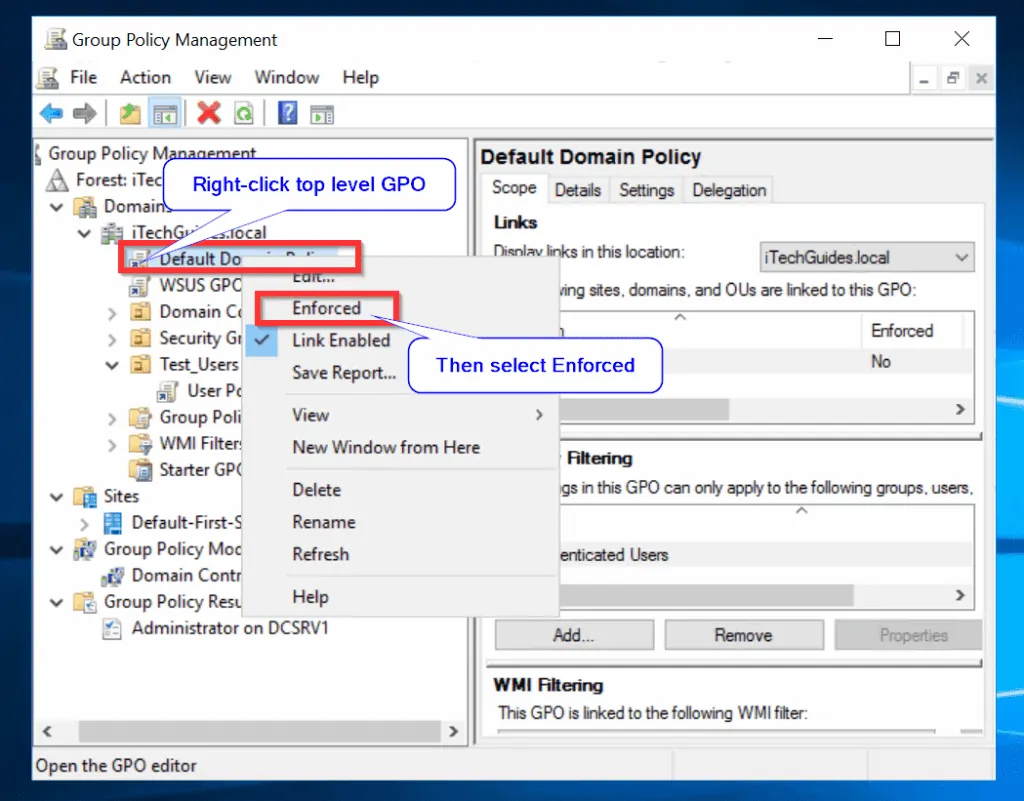Image resolution: width=1024 pixels, height=801 pixels.
Task: Expand the Domain Controllers OU node
Action: pyautogui.click(x=112, y=313)
